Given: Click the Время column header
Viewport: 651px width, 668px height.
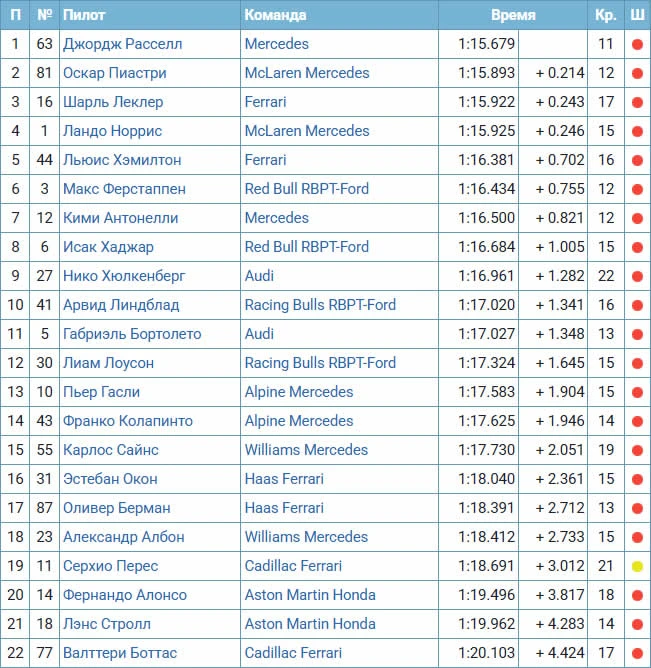Looking at the screenshot, I should click(x=513, y=15).
